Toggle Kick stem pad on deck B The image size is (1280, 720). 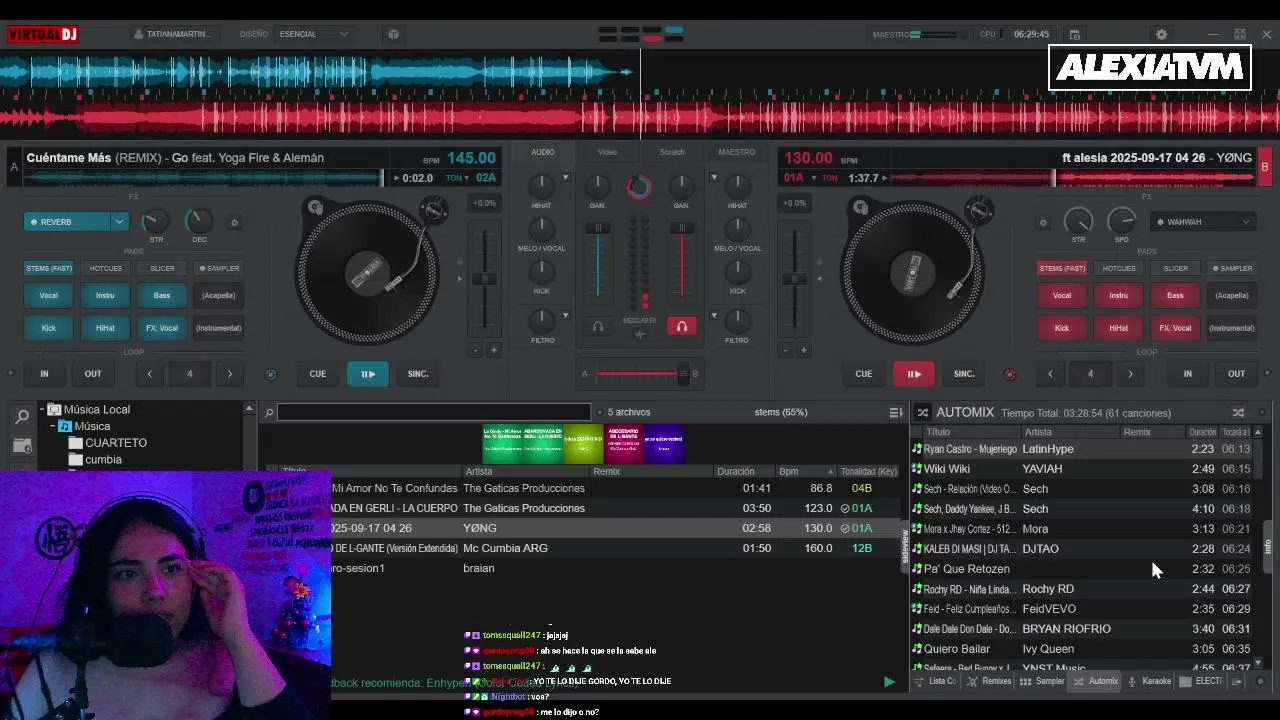coord(1062,328)
